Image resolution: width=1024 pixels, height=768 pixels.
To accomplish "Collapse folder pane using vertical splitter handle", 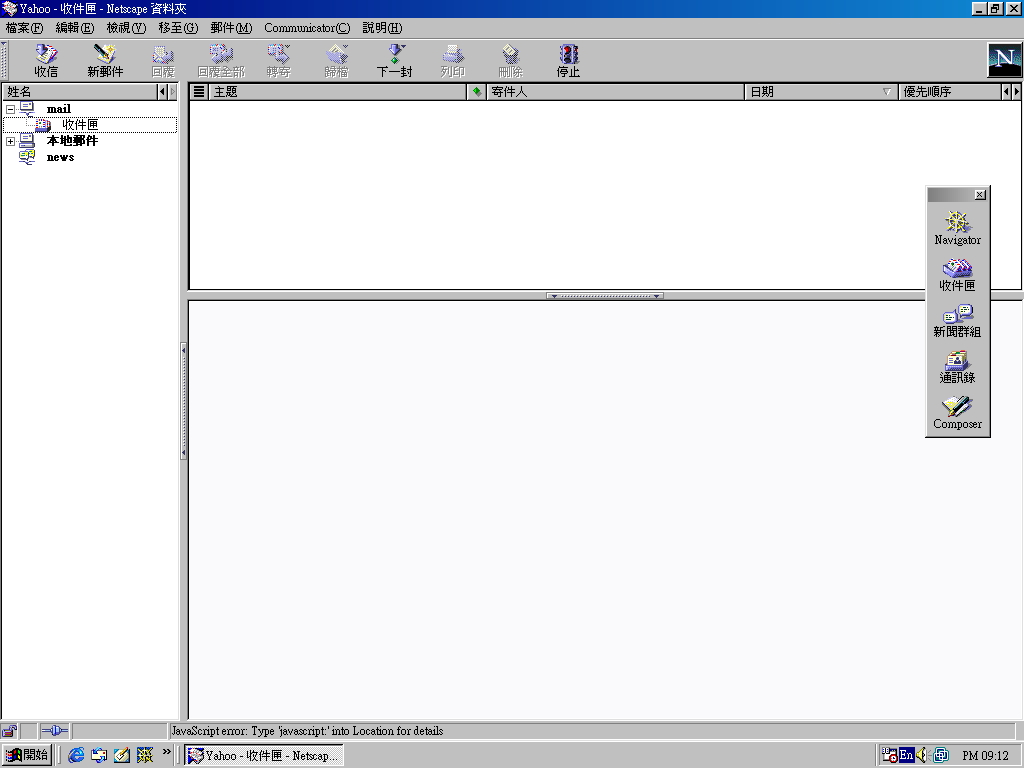I will pos(184,401).
